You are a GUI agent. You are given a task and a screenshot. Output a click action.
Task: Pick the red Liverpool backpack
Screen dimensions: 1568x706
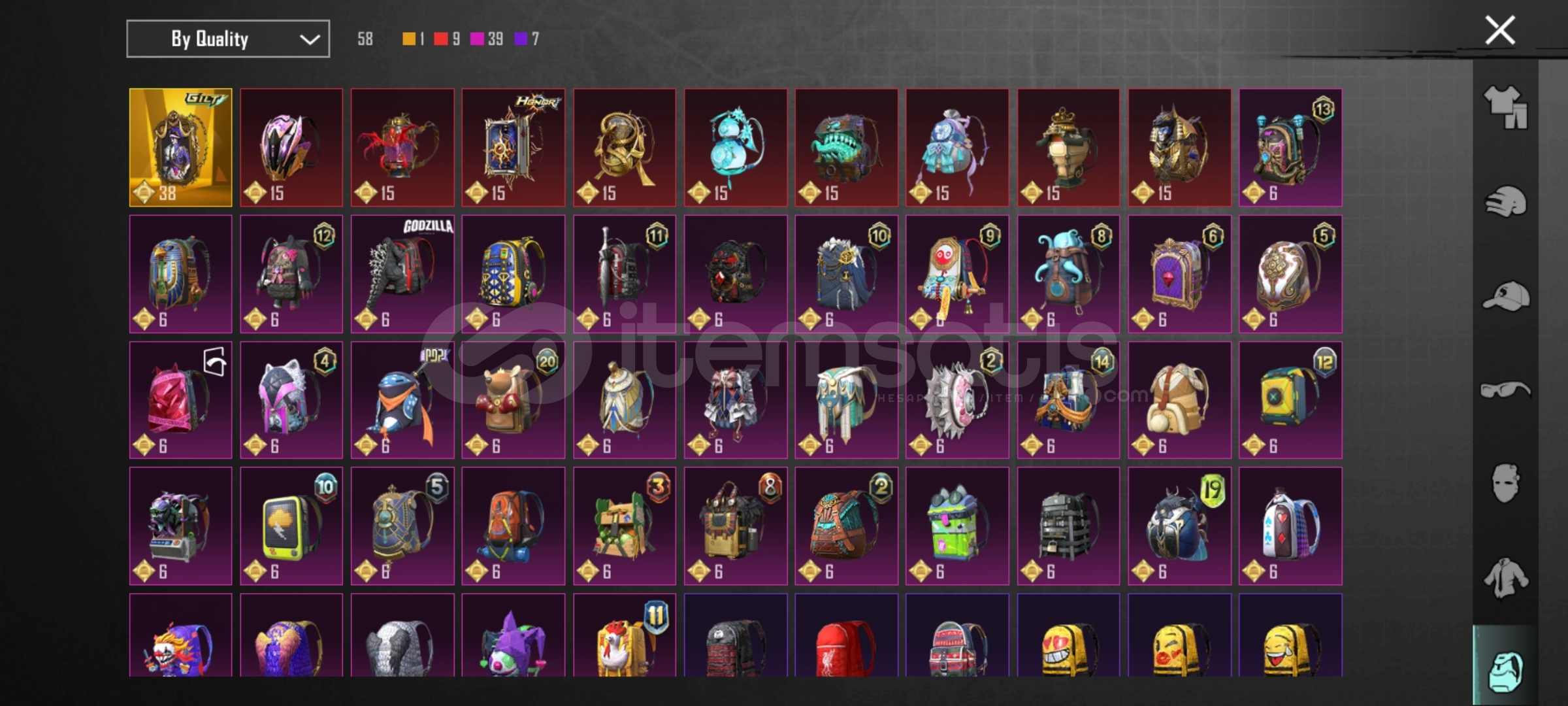[847, 635]
